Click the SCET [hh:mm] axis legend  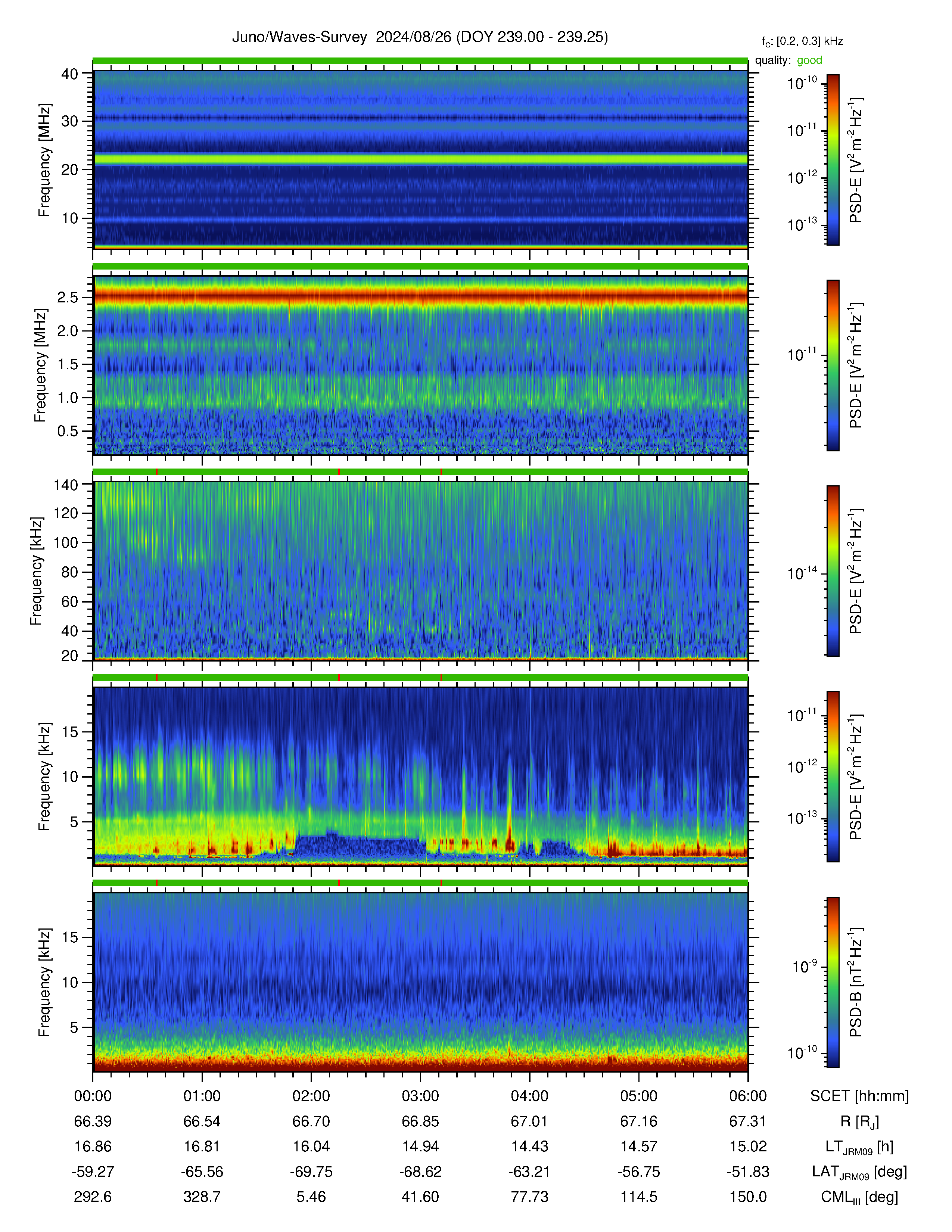point(859,1096)
